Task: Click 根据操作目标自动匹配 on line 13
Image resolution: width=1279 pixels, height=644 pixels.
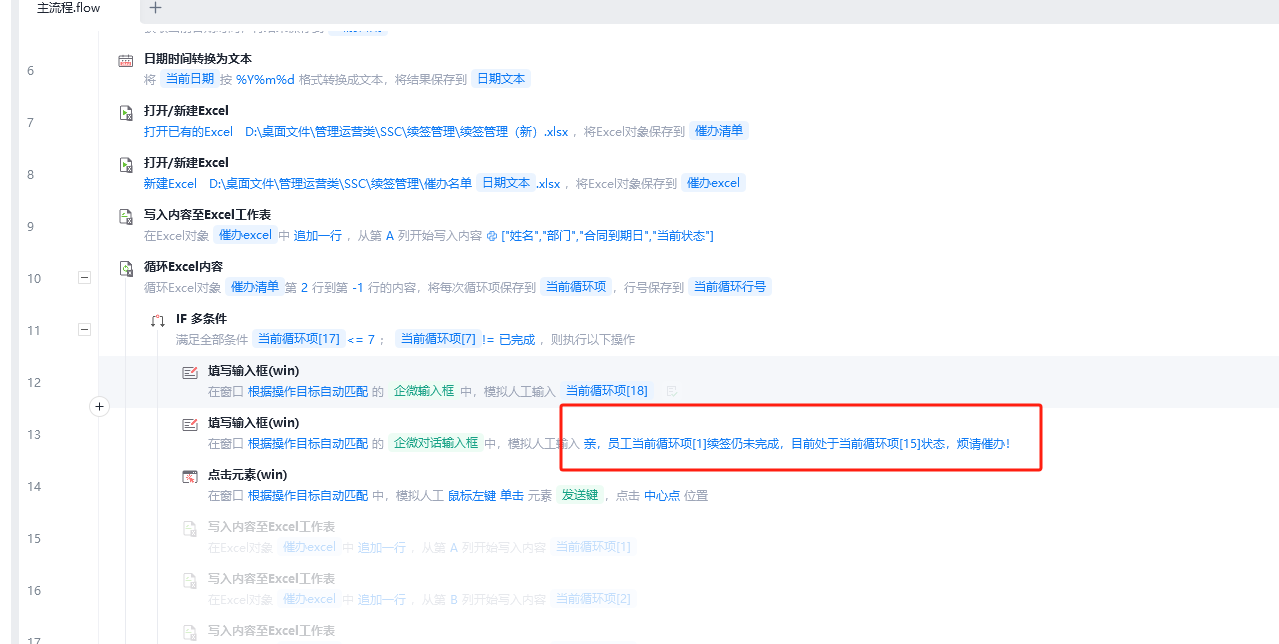Action: [x=308, y=443]
